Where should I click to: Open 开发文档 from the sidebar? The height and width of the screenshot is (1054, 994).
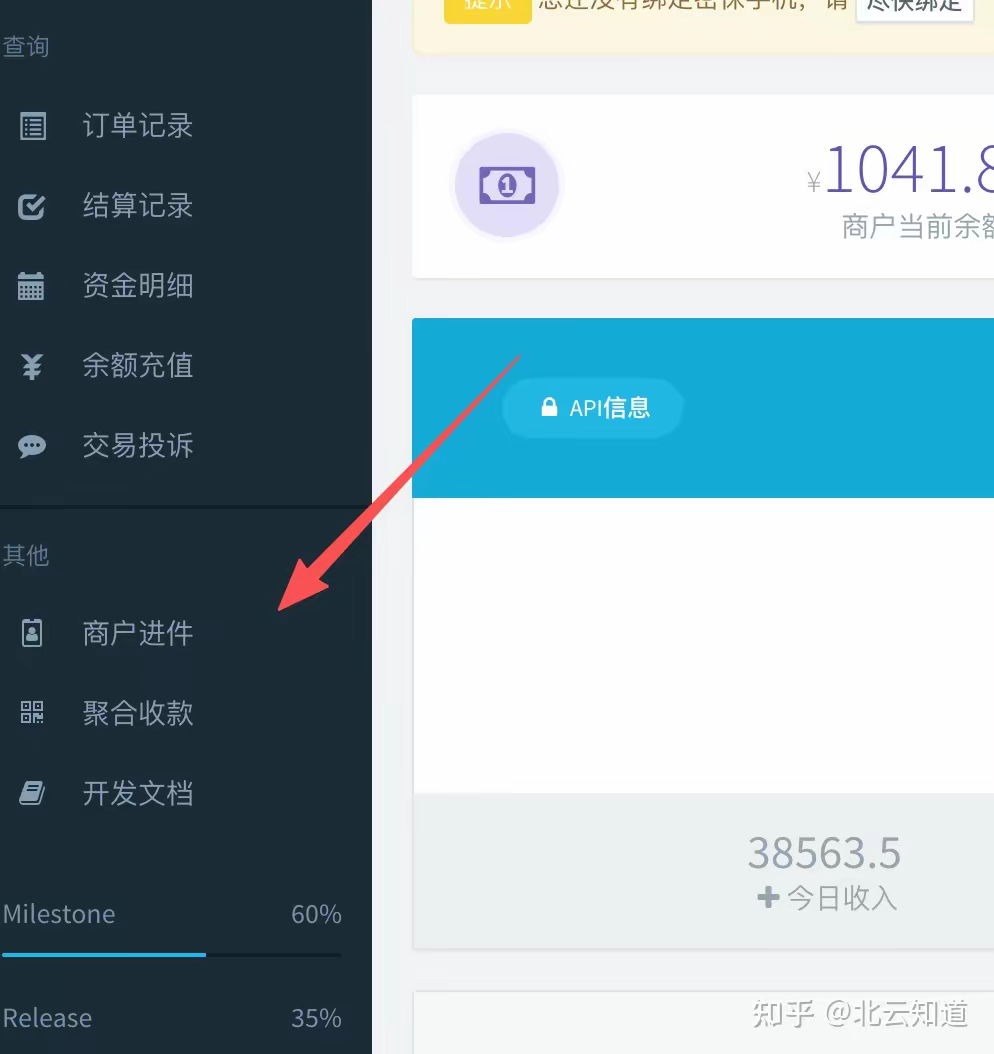138,794
